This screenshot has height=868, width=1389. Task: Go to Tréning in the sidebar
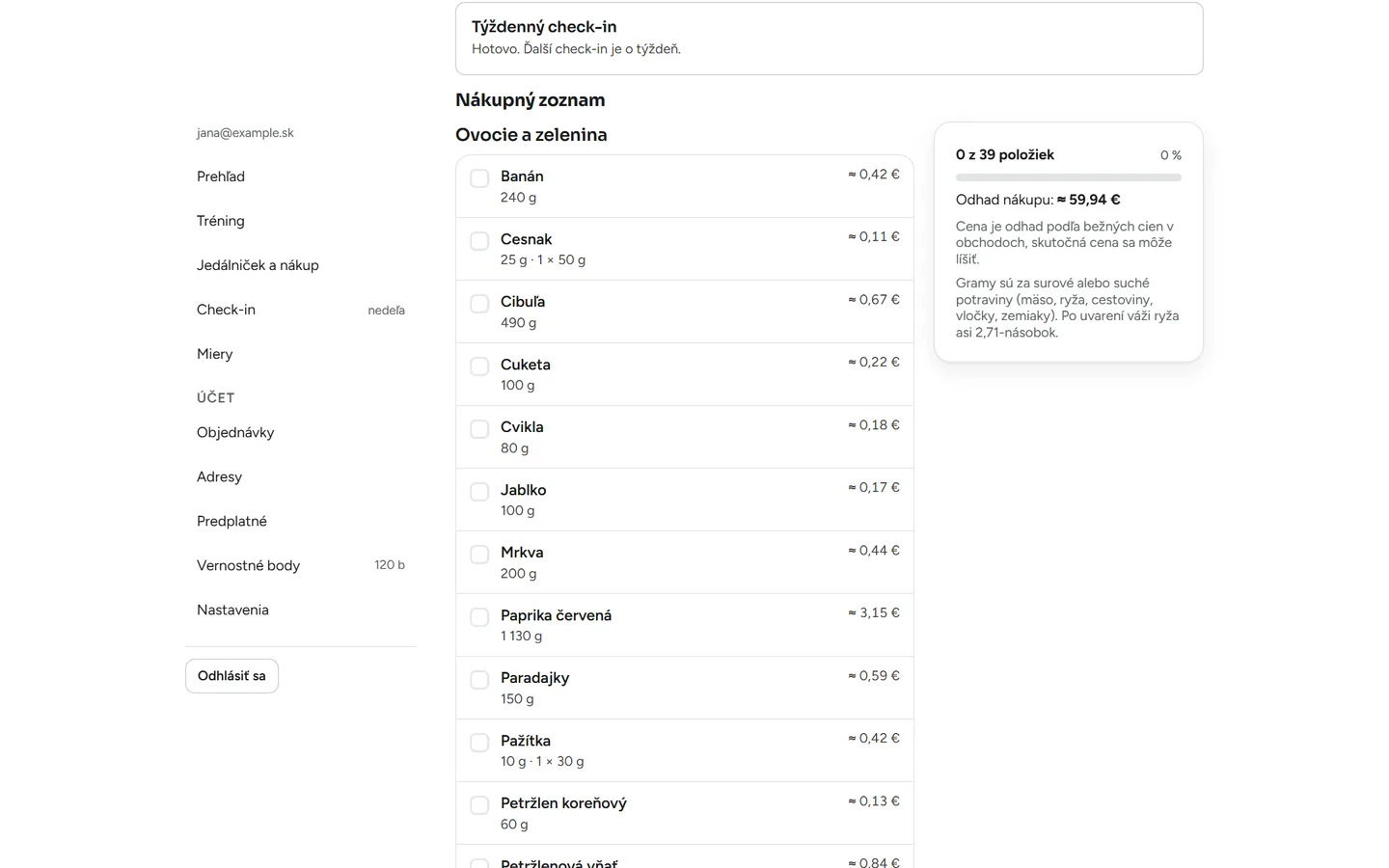pyautogui.click(x=301, y=221)
